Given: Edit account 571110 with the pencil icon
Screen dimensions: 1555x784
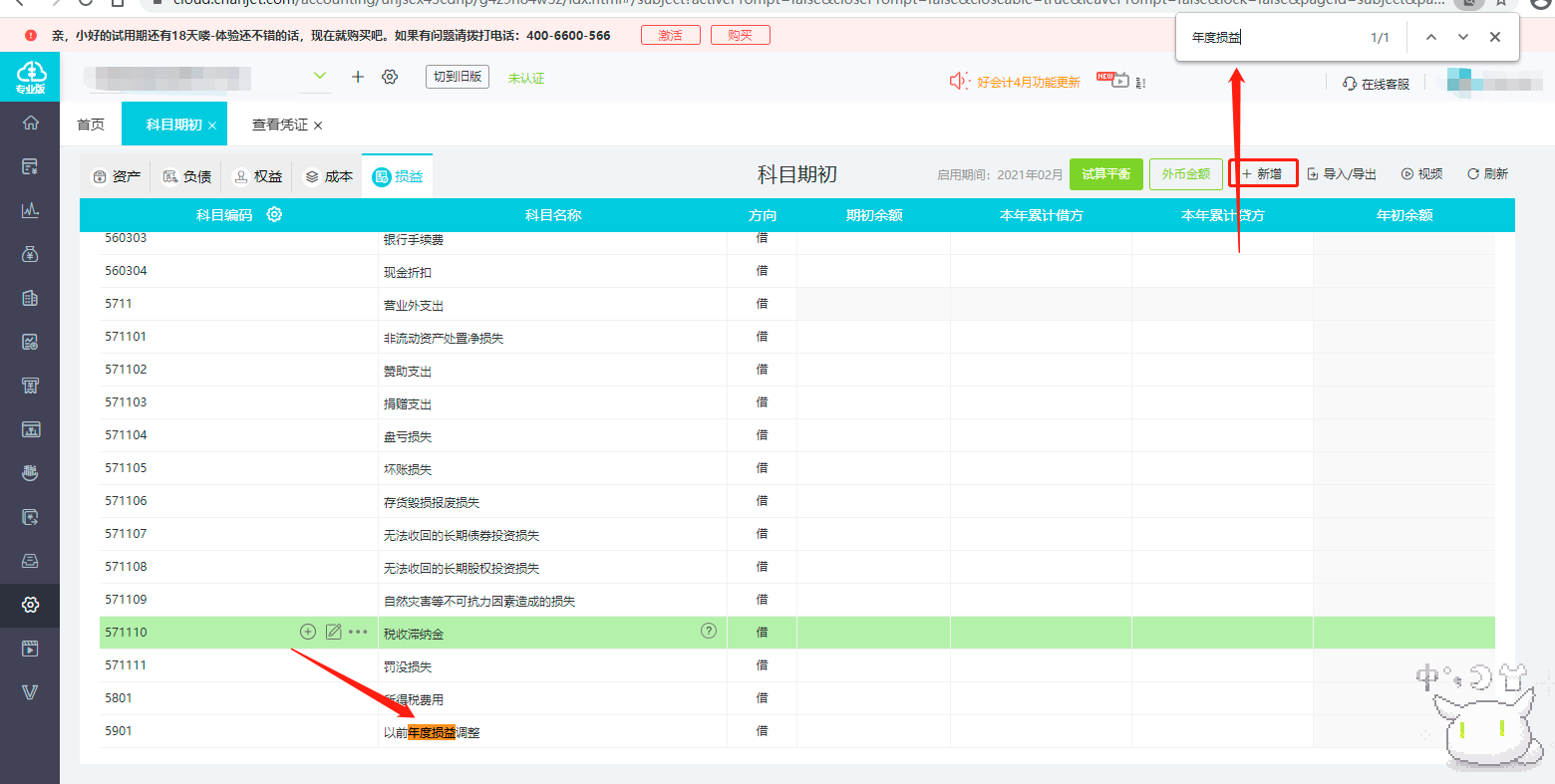Looking at the screenshot, I should click(334, 632).
